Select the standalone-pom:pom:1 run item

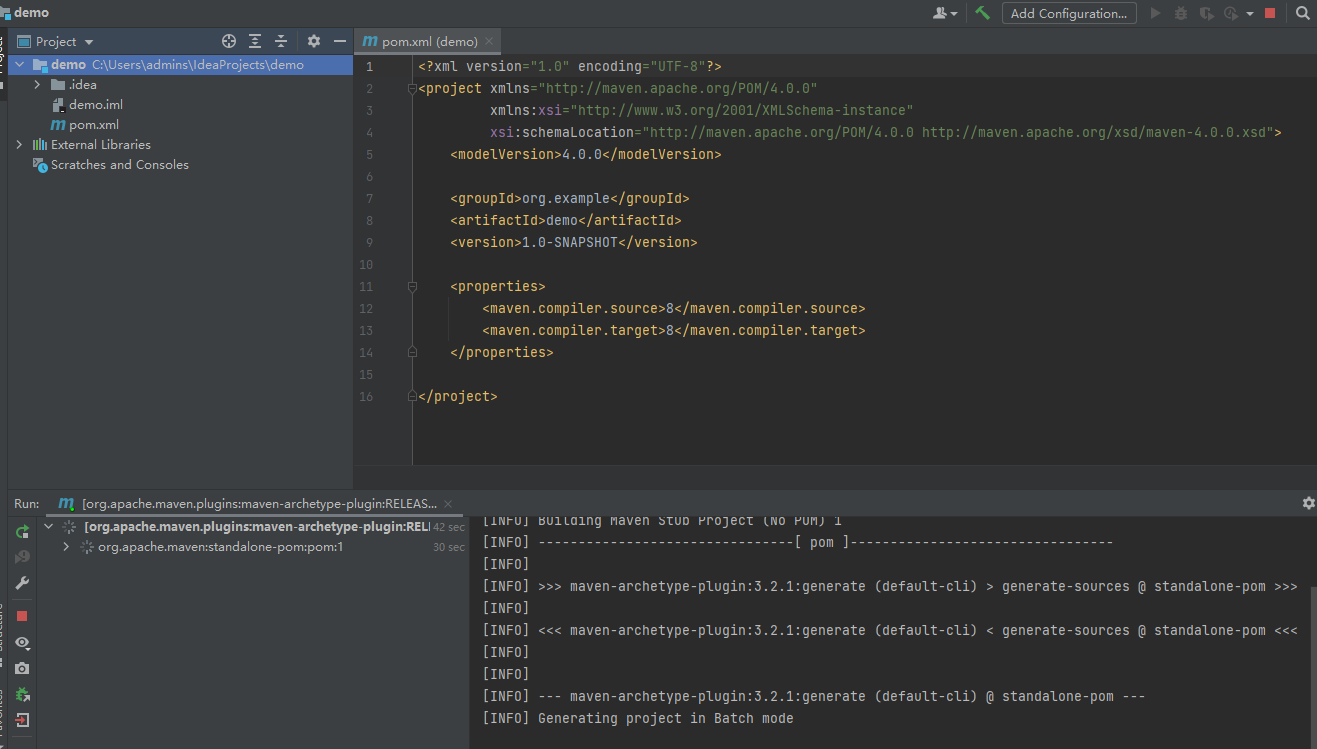coord(220,547)
